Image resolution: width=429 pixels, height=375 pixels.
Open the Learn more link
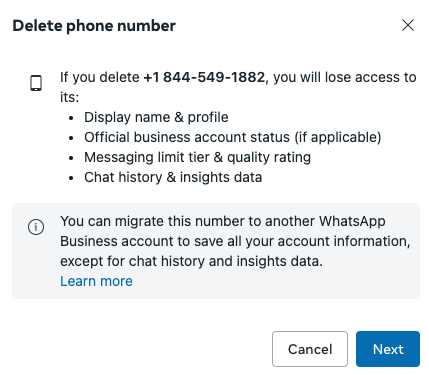tap(96, 281)
